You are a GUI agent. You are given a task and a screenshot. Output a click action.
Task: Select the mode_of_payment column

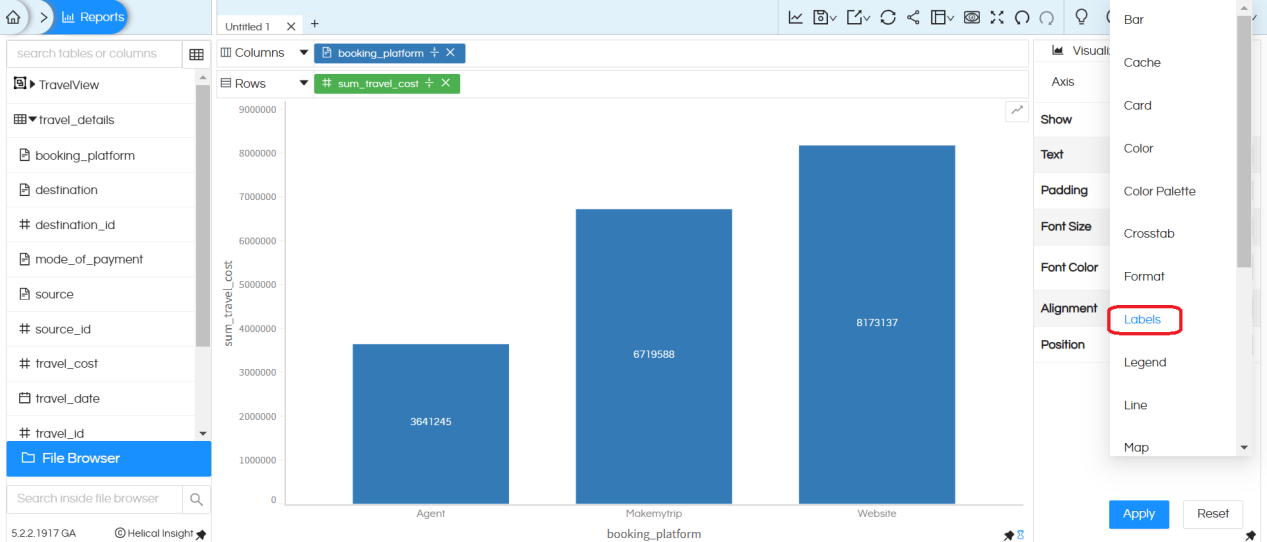89,259
